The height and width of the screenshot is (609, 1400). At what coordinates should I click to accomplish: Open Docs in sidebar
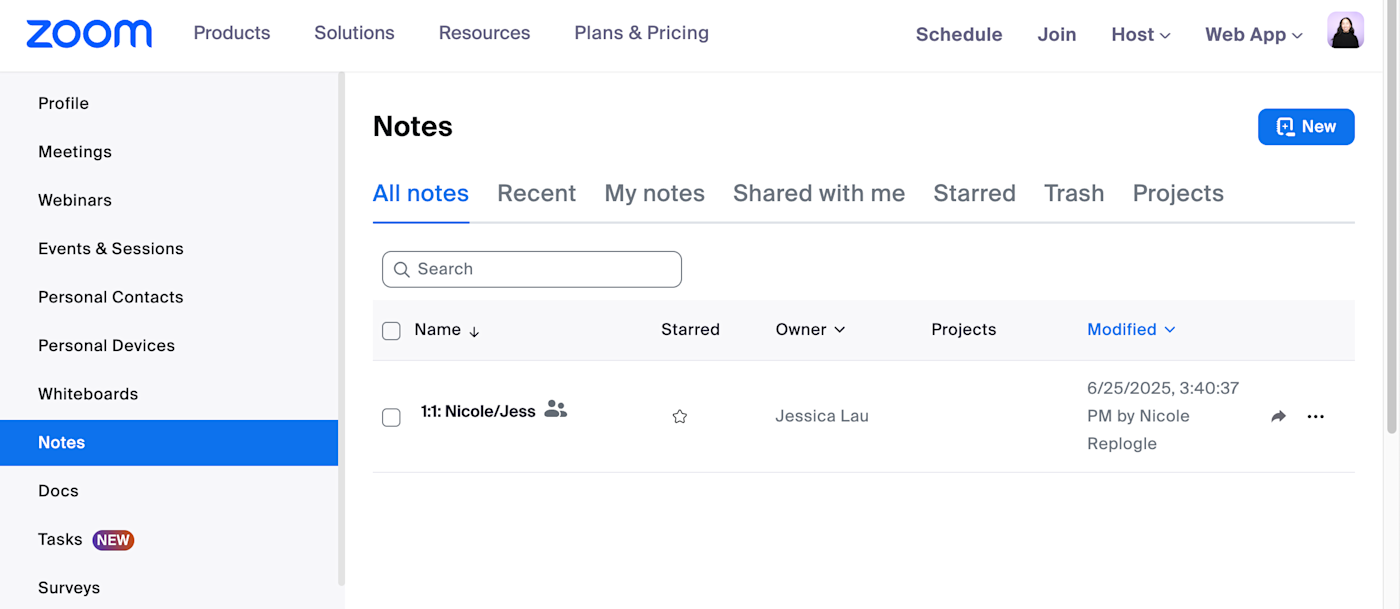click(58, 491)
